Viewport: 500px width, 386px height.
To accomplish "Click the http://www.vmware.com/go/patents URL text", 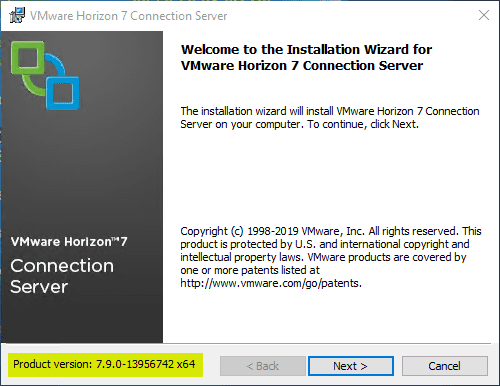I will tap(271, 283).
